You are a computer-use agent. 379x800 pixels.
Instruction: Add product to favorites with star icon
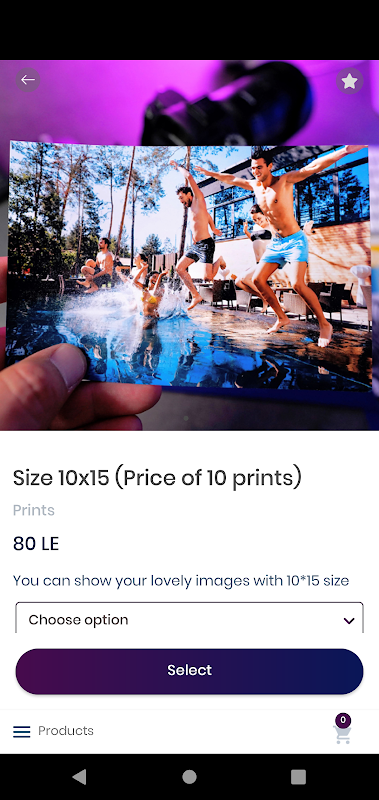(x=349, y=81)
